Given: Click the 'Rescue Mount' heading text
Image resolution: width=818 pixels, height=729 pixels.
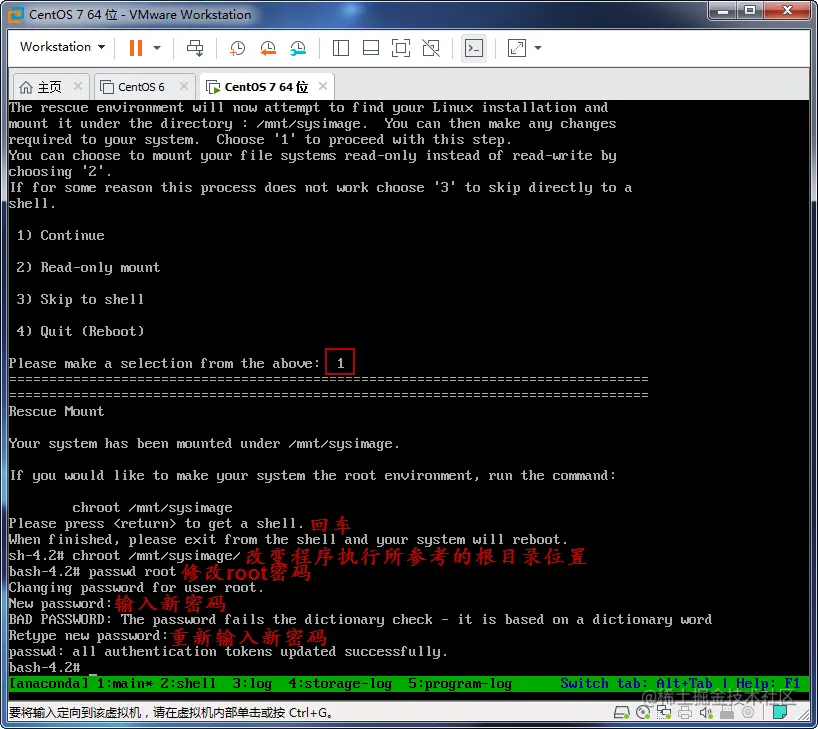Looking at the screenshot, I should coord(56,411).
